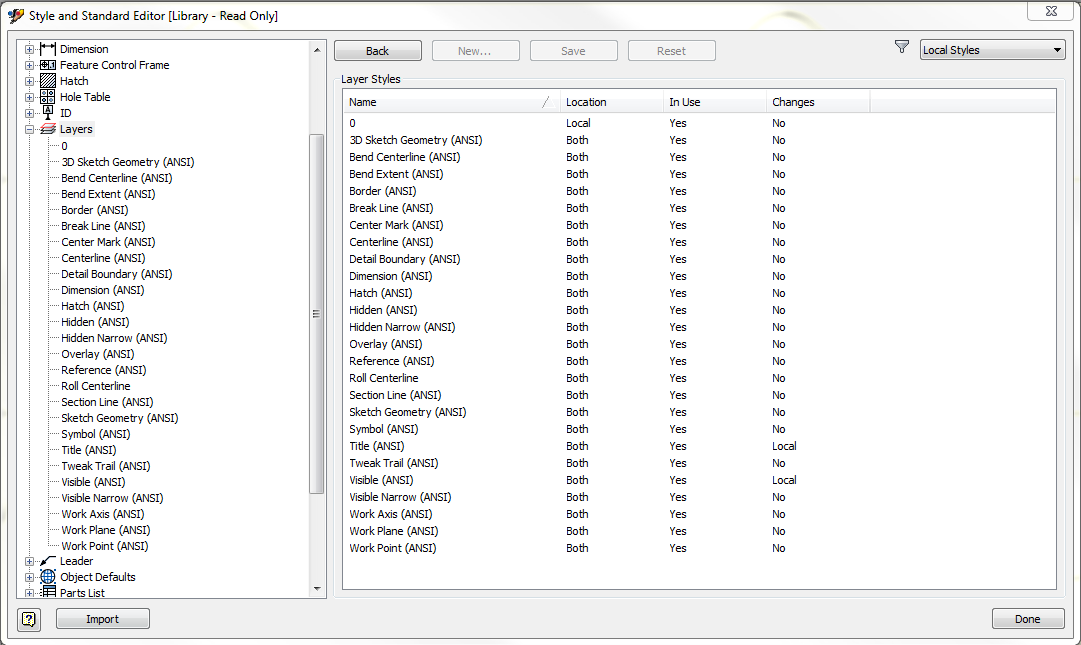Select Hidden Narrow (ANSI) in tree
1081x645 pixels.
(114, 338)
